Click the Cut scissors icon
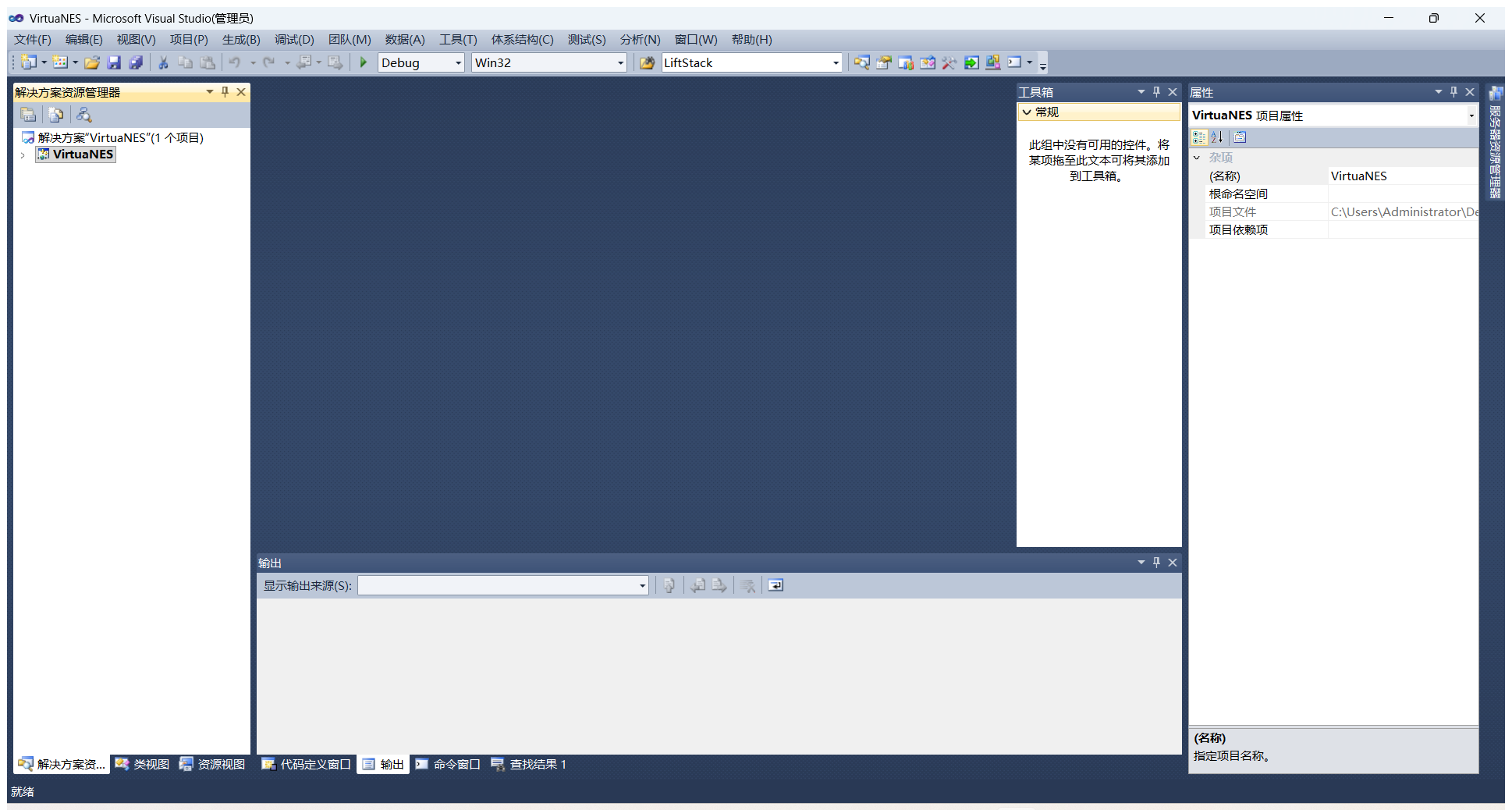Screen dimensions: 1512x810 point(163,62)
